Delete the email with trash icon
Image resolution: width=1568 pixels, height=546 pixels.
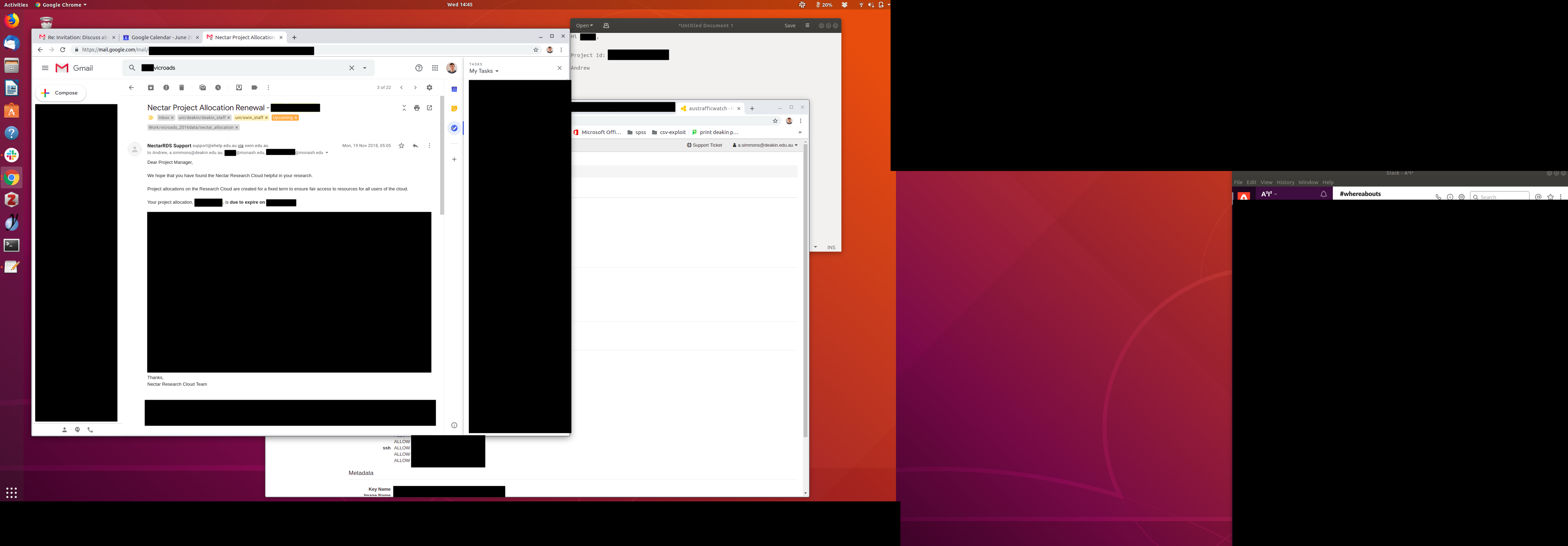point(181,87)
